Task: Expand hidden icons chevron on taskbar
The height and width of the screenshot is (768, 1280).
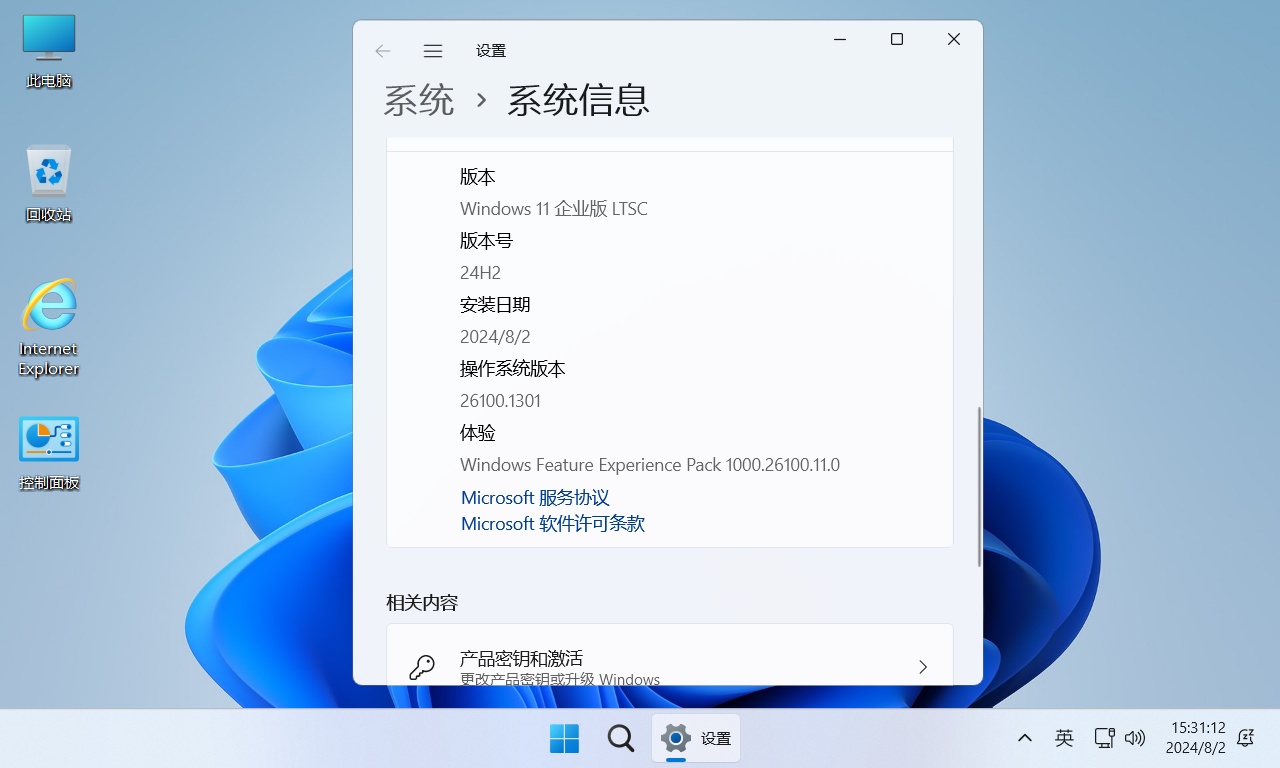Action: point(1024,738)
